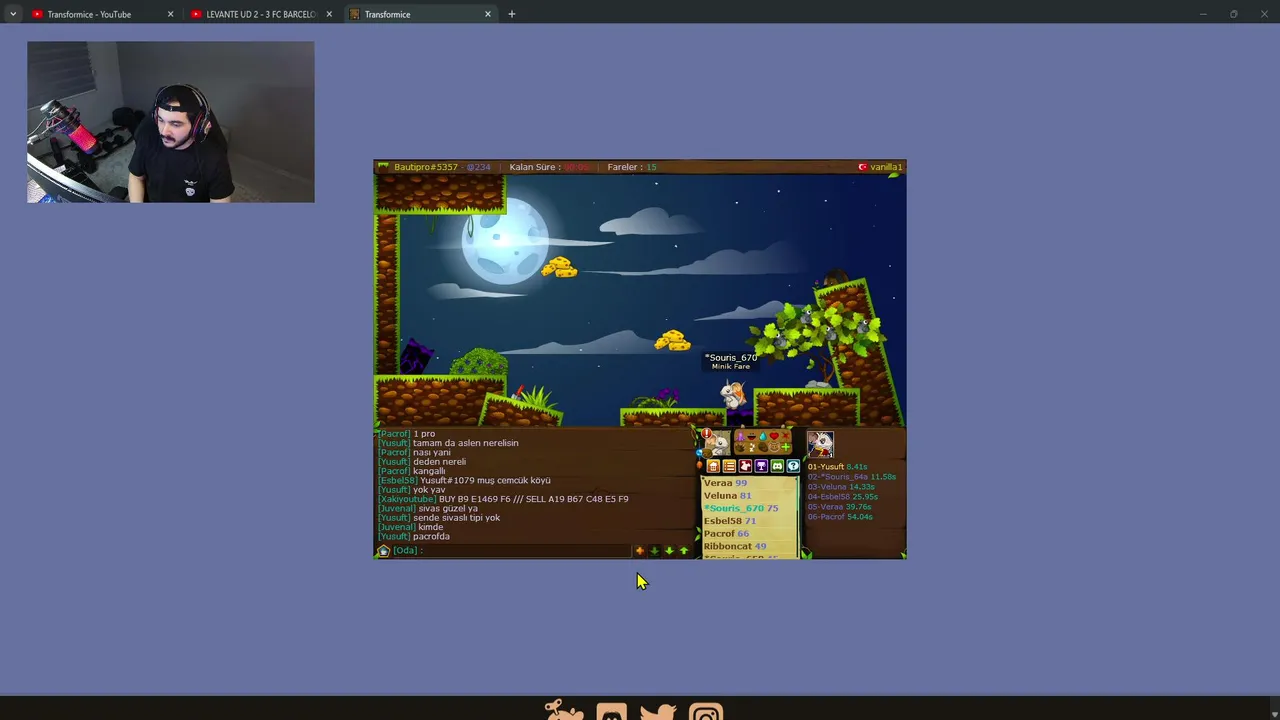Select the purple dance emote icon

[740, 436]
